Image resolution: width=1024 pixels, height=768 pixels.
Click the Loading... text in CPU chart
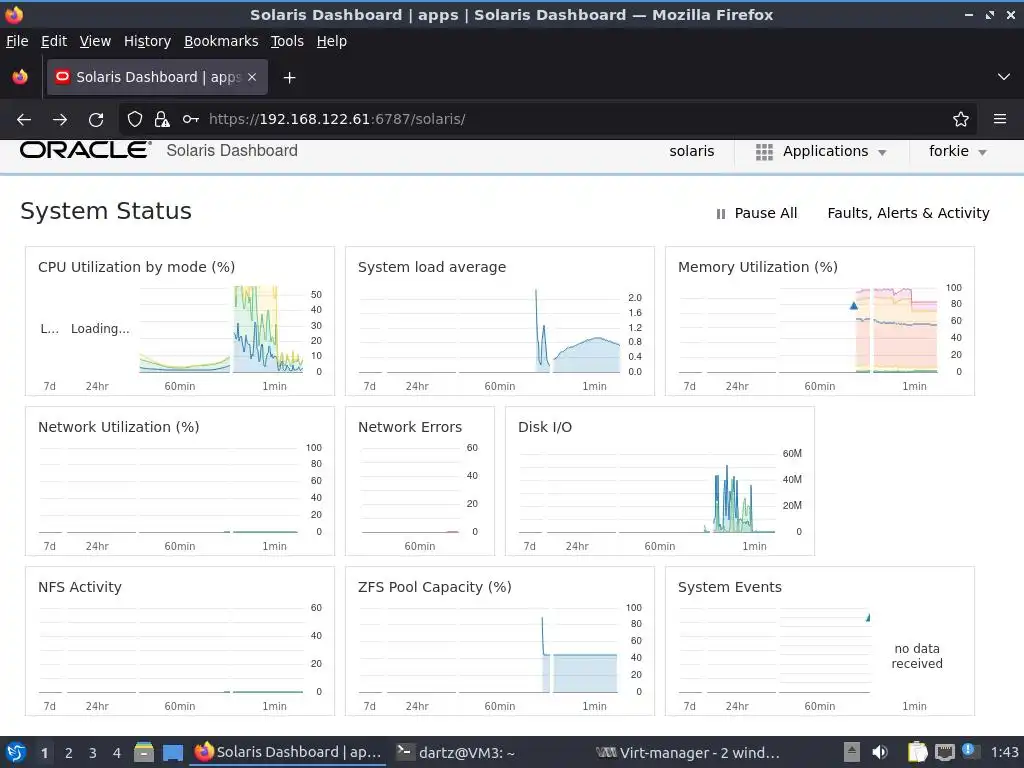pos(100,328)
